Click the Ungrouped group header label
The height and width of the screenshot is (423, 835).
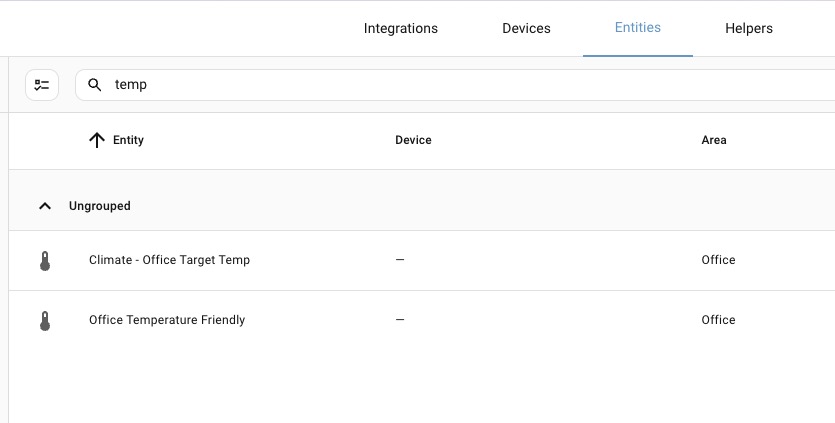tap(100, 206)
